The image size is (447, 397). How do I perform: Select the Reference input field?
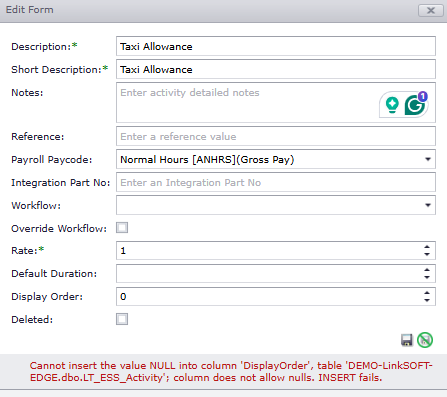(x=276, y=136)
